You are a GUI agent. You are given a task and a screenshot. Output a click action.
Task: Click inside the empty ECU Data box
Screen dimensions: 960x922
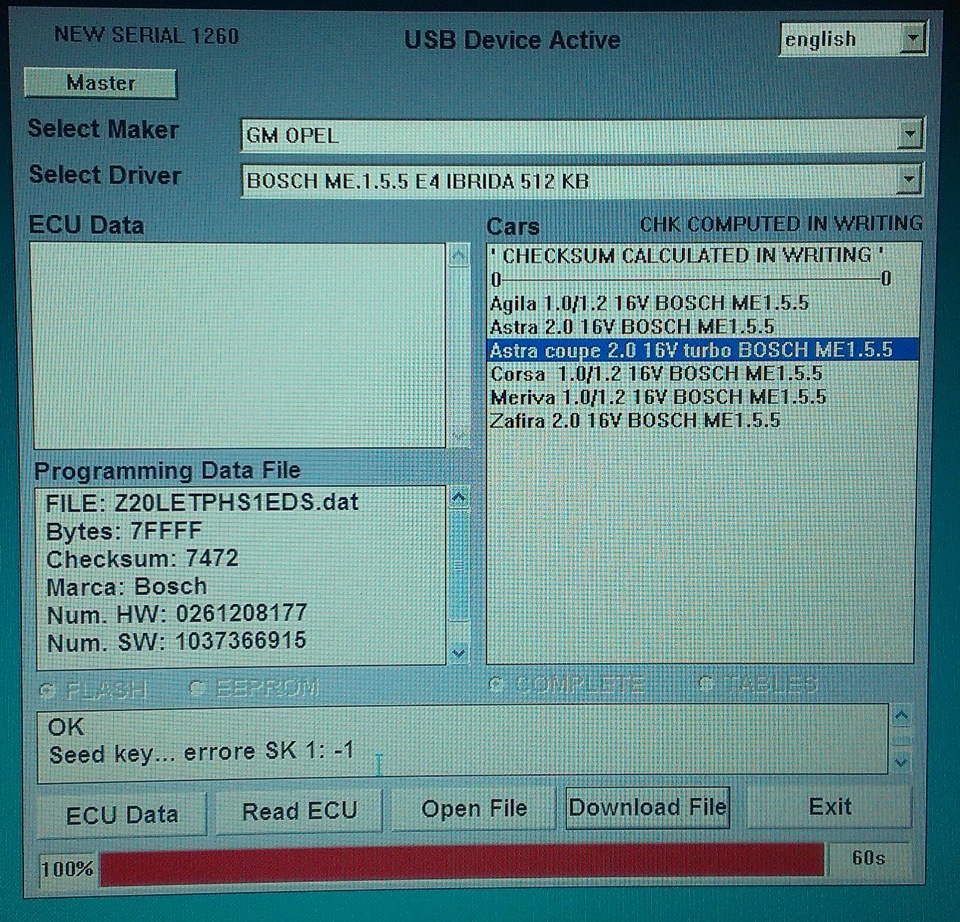point(239,346)
